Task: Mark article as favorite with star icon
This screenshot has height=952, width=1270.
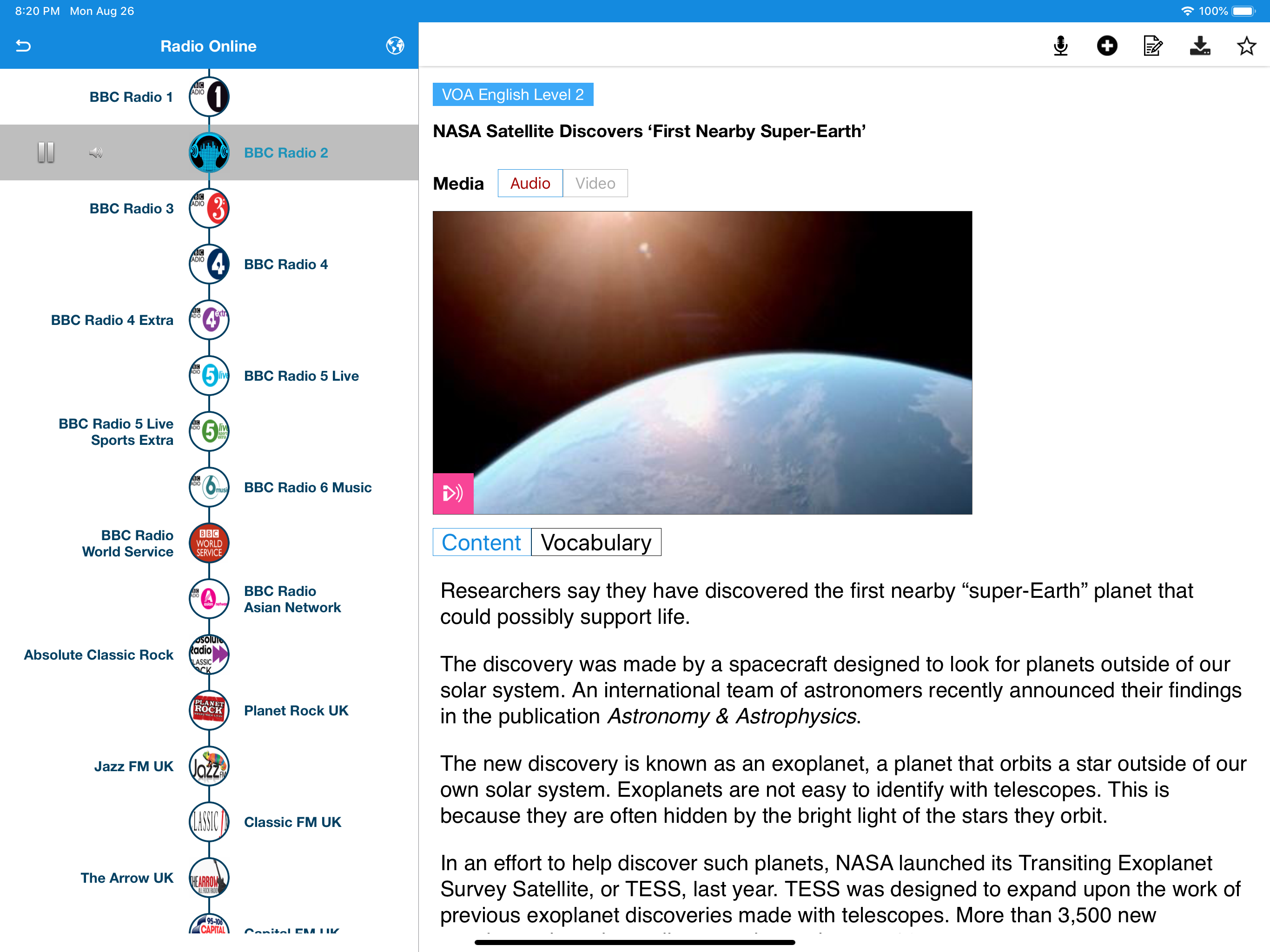Action: [1246, 46]
